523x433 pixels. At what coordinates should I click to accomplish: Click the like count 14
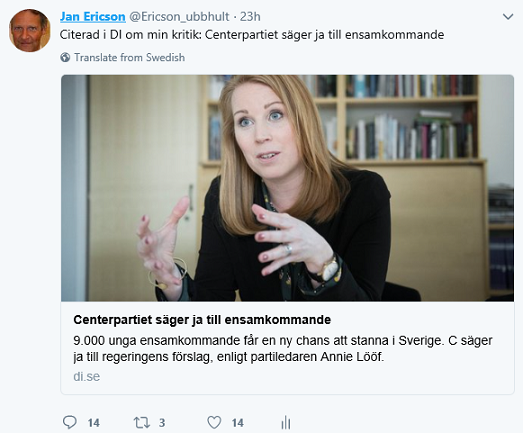click(x=237, y=423)
